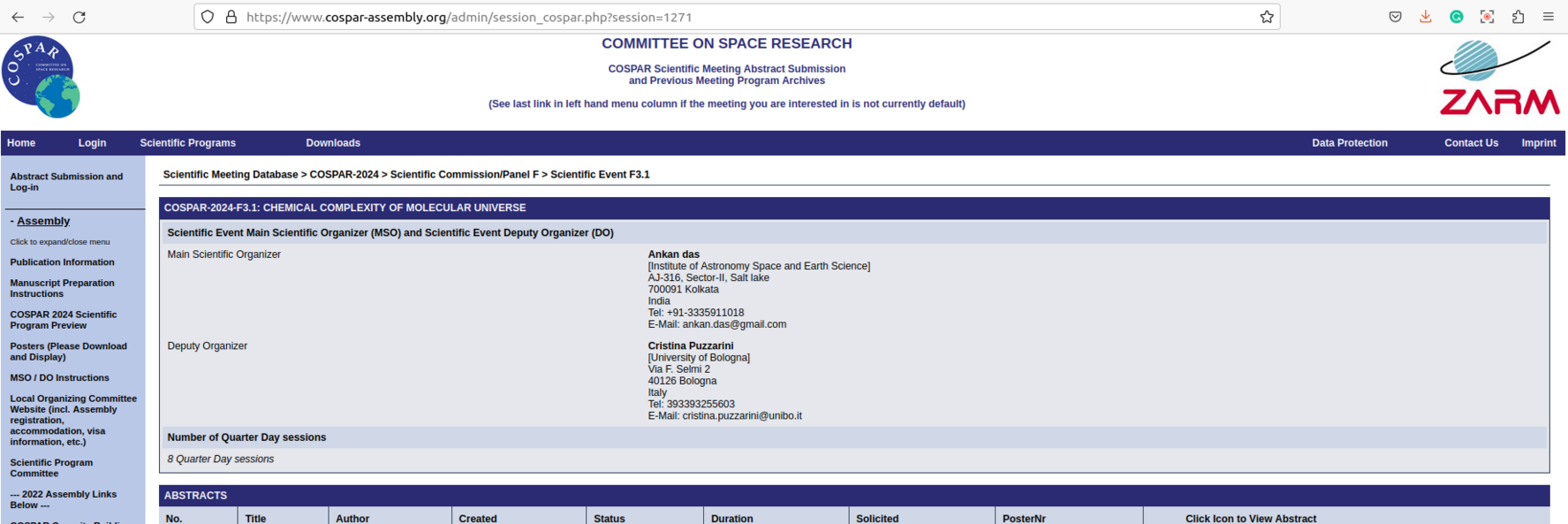Open Publication Information in sidebar

(x=62, y=262)
